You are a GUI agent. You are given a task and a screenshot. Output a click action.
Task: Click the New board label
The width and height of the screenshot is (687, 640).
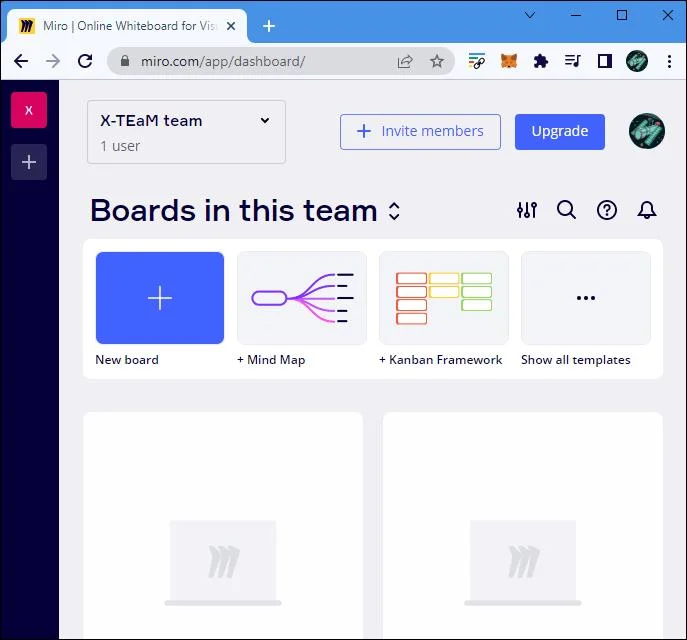(x=127, y=360)
